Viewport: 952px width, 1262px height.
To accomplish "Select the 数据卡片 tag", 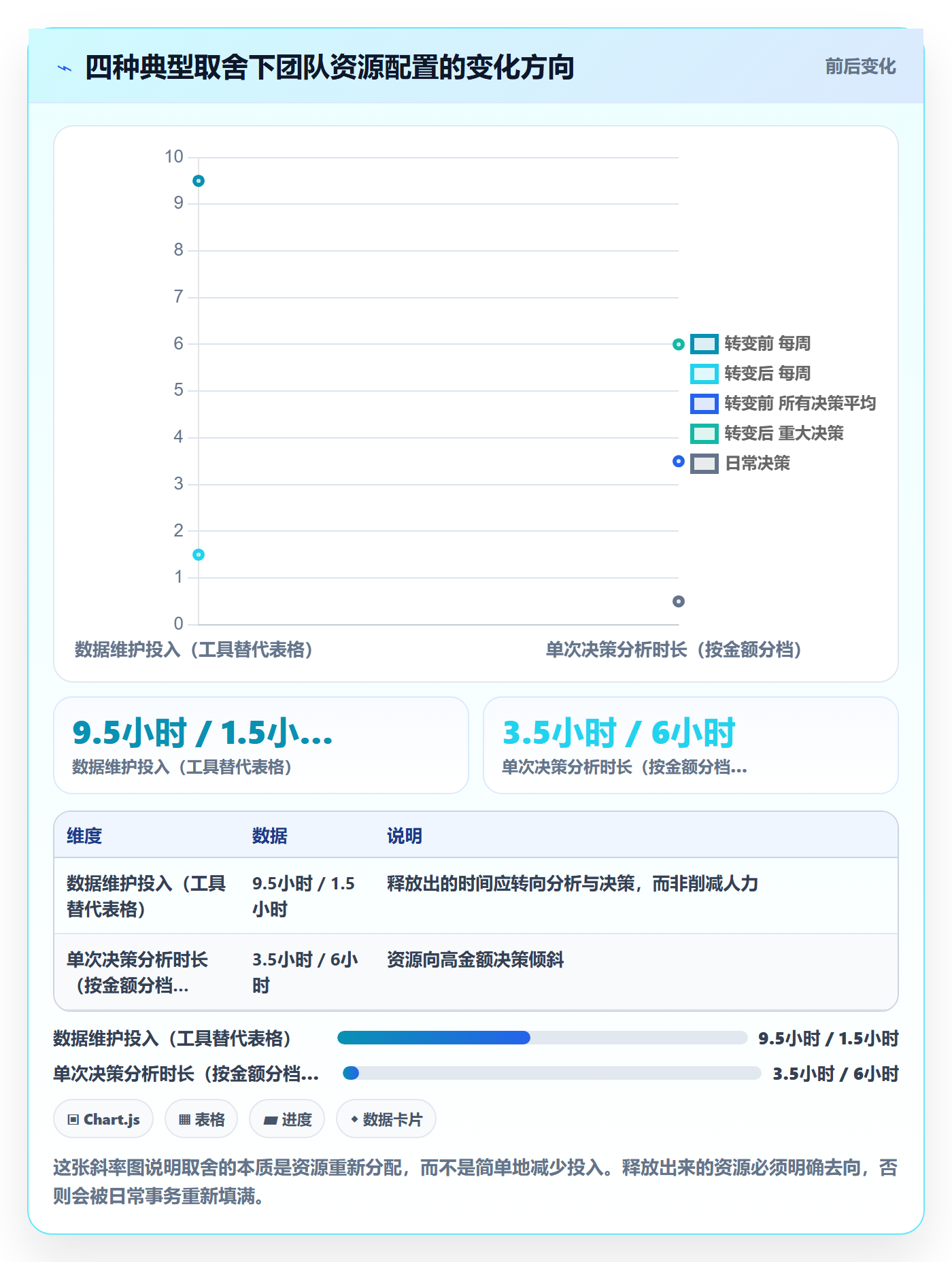I will tap(386, 1119).
